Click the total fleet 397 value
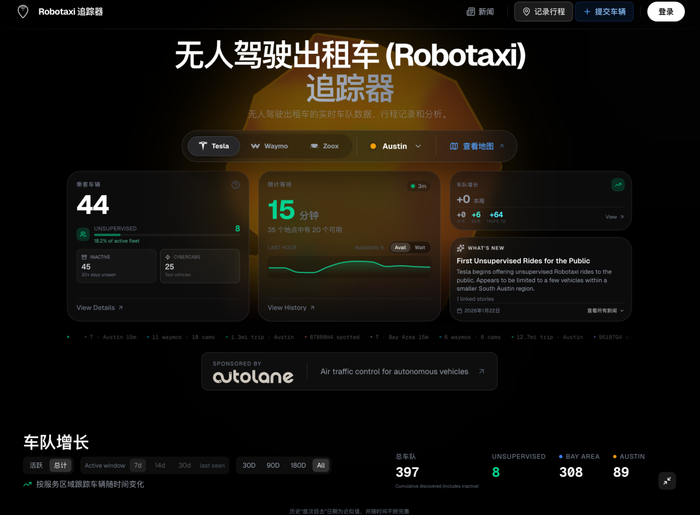Image resolution: width=700 pixels, height=515 pixels. click(407, 472)
